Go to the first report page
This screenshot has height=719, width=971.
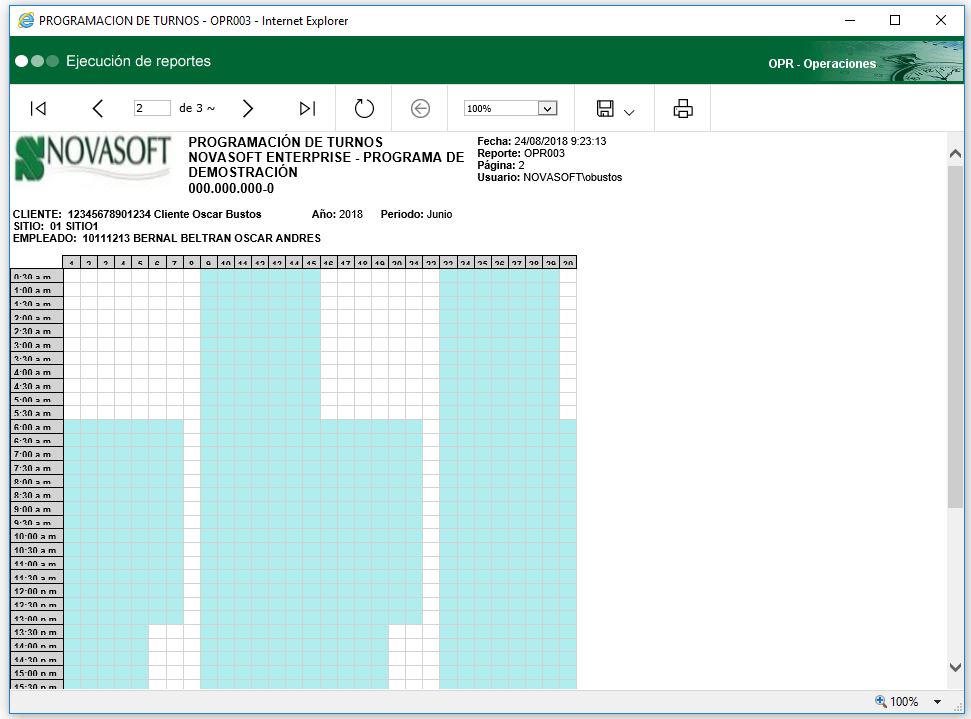[x=38, y=108]
